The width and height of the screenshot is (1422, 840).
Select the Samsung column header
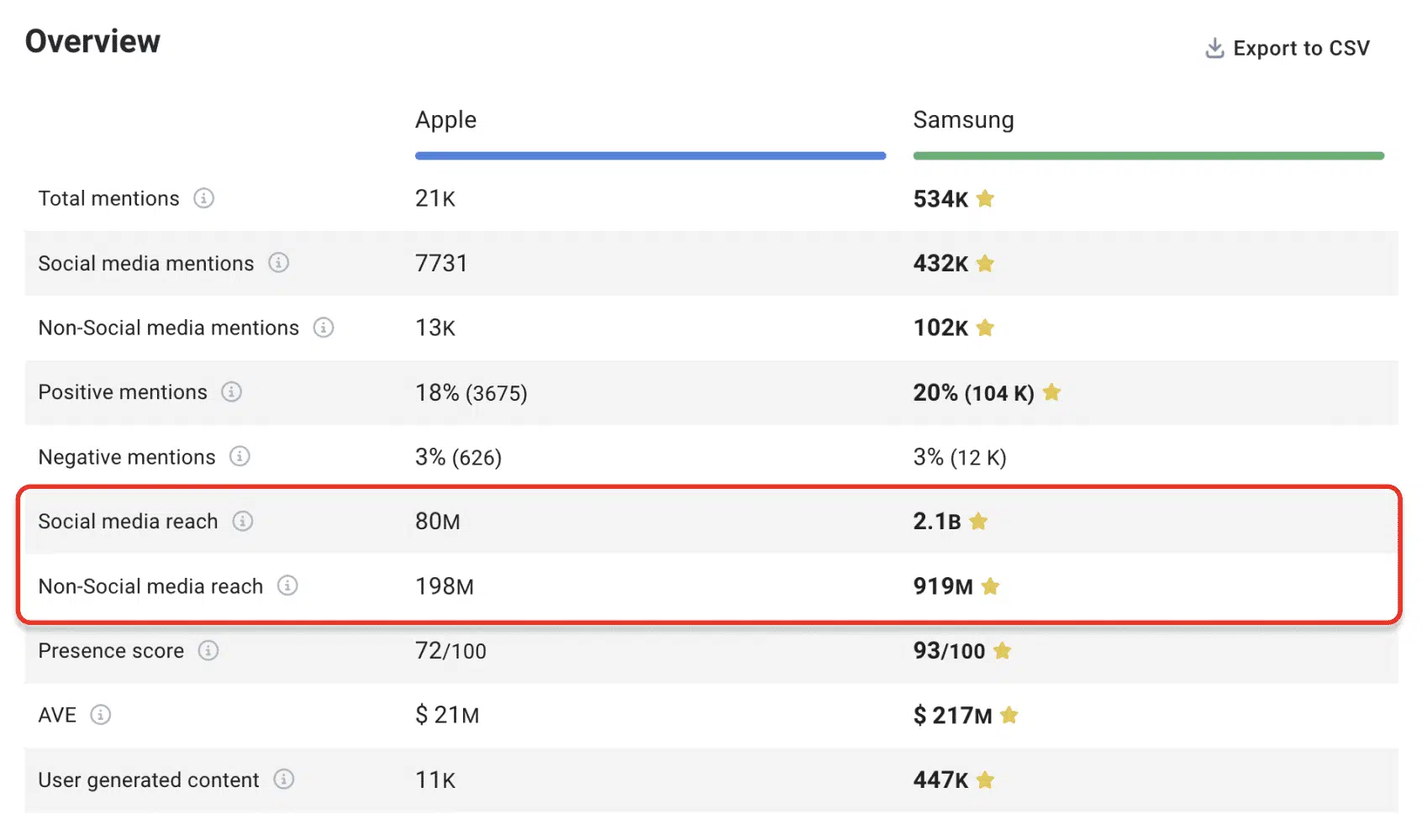[x=963, y=120]
